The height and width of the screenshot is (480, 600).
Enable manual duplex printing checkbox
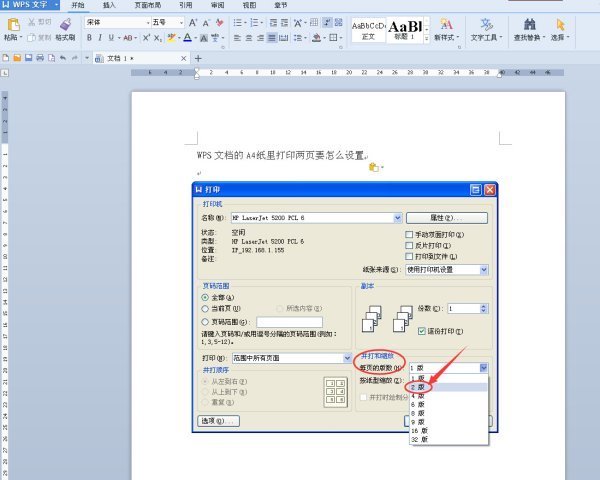click(x=408, y=235)
